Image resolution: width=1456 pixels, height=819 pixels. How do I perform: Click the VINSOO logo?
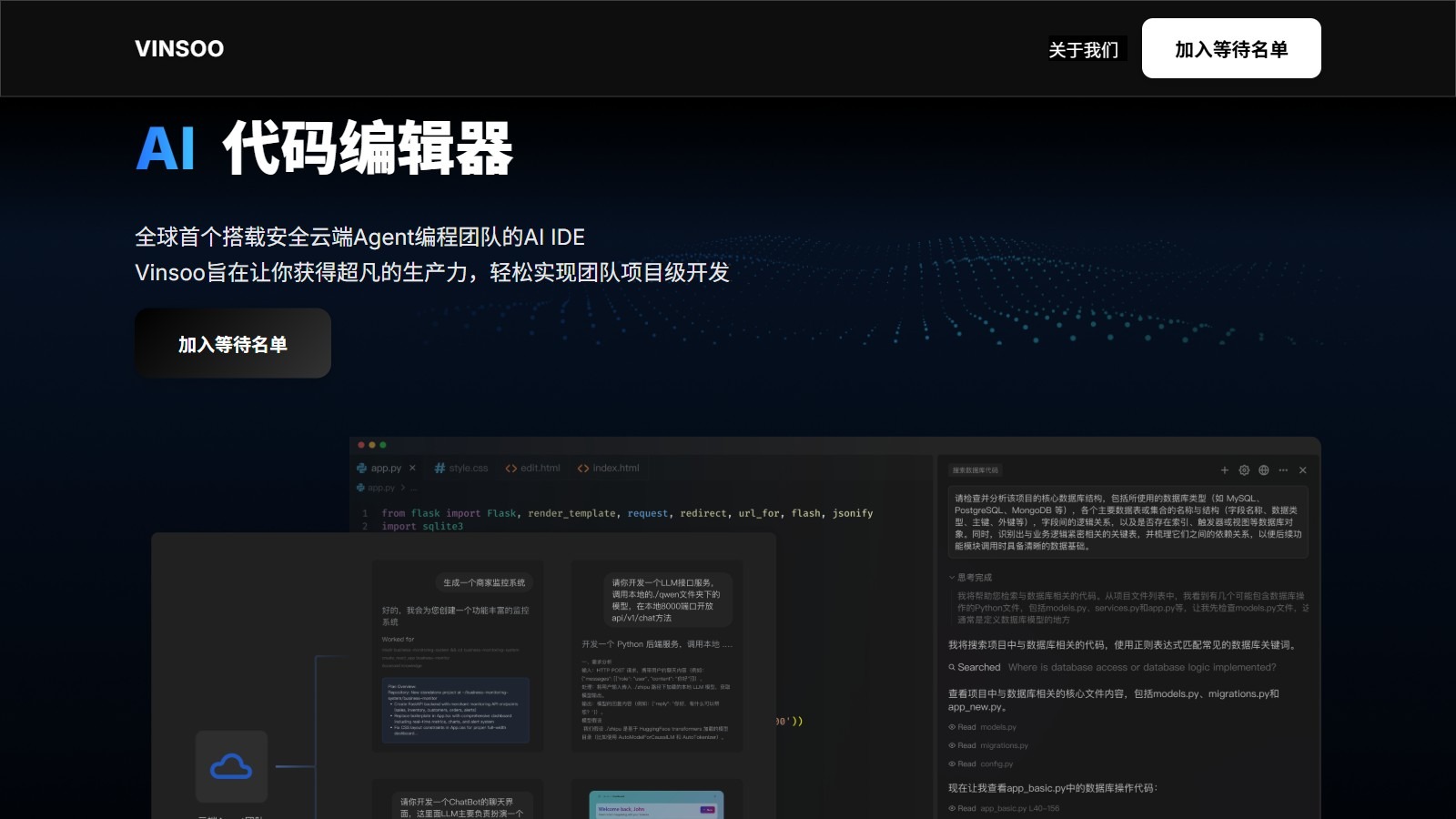click(x=179, y=48)
